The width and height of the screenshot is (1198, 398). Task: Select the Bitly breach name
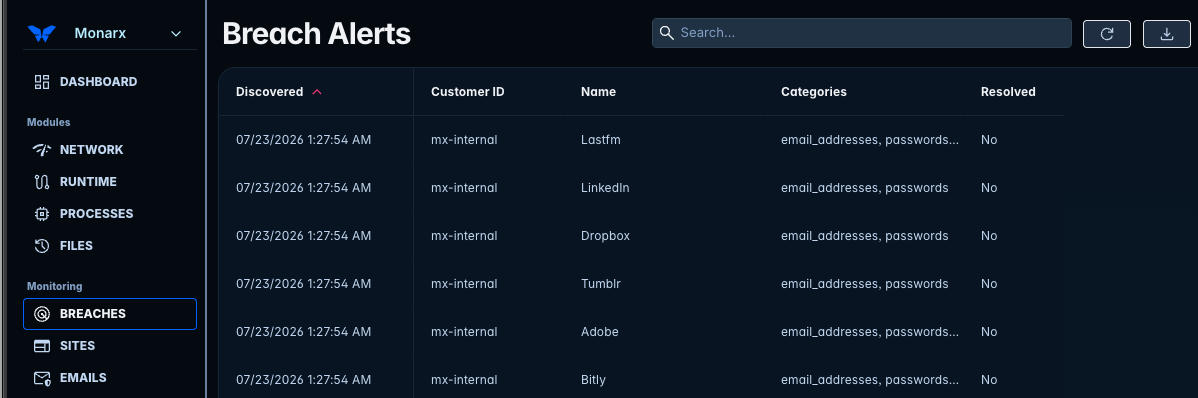594,380
